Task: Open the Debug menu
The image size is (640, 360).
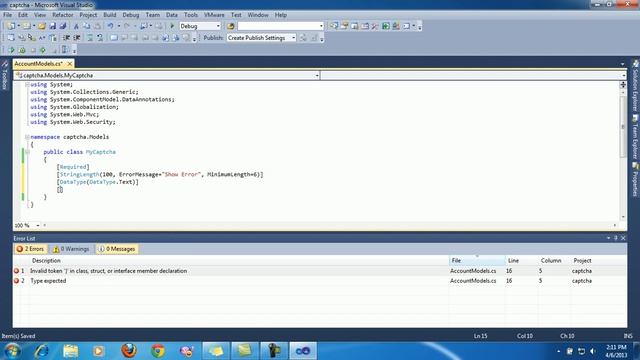Action: pyautogui.click(x=131, y=15)
